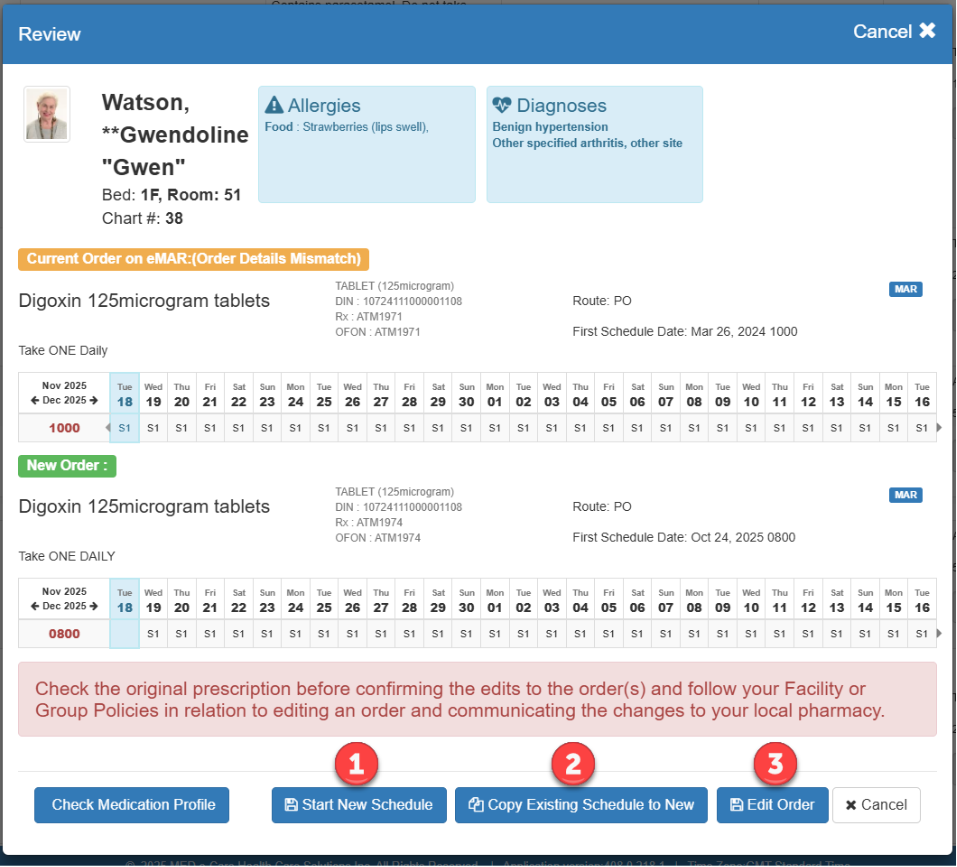957x867 pixels.
Task: Click the S1 cell under Sun 30 in the 1000 row
Action: [466, 428]
